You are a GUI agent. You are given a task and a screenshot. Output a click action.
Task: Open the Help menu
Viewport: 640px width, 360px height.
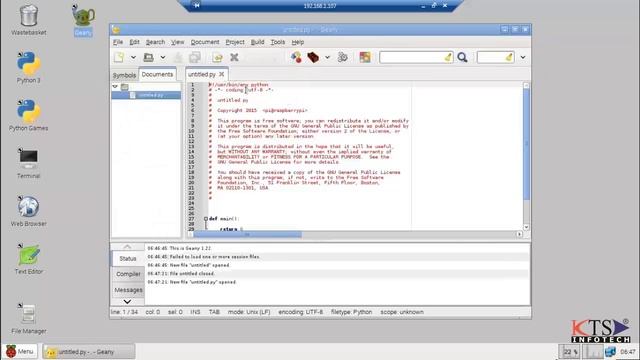point(298,42)
